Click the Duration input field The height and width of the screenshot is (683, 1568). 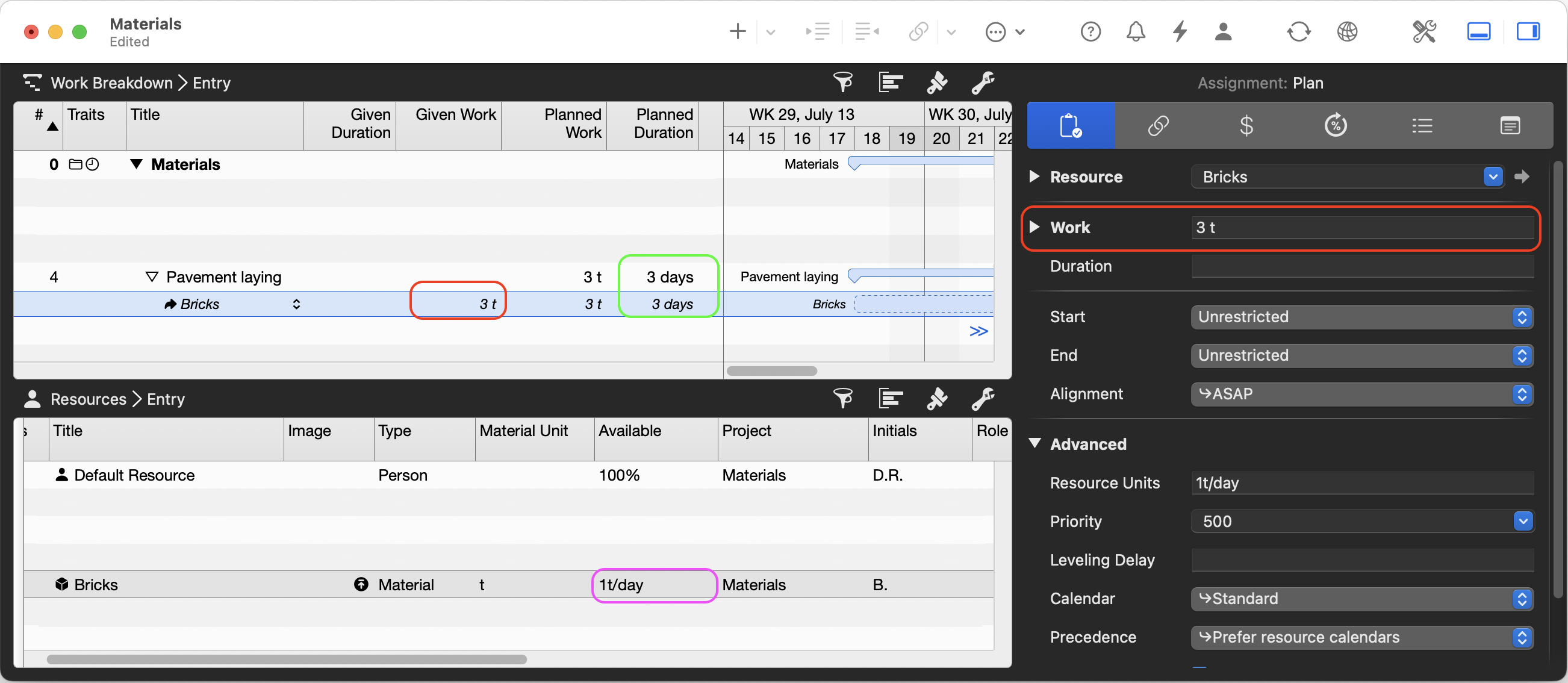pyautogui.click(x=1362, y=266)
